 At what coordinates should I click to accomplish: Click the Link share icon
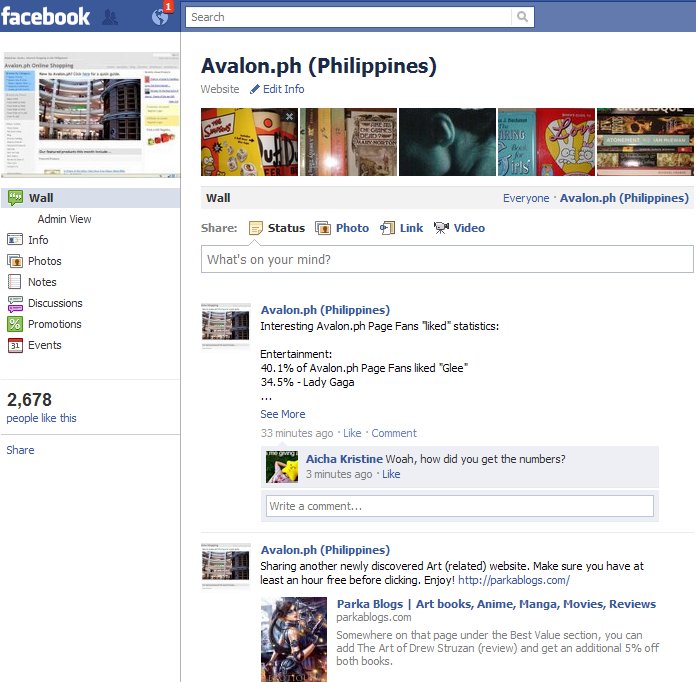(388, 228)
